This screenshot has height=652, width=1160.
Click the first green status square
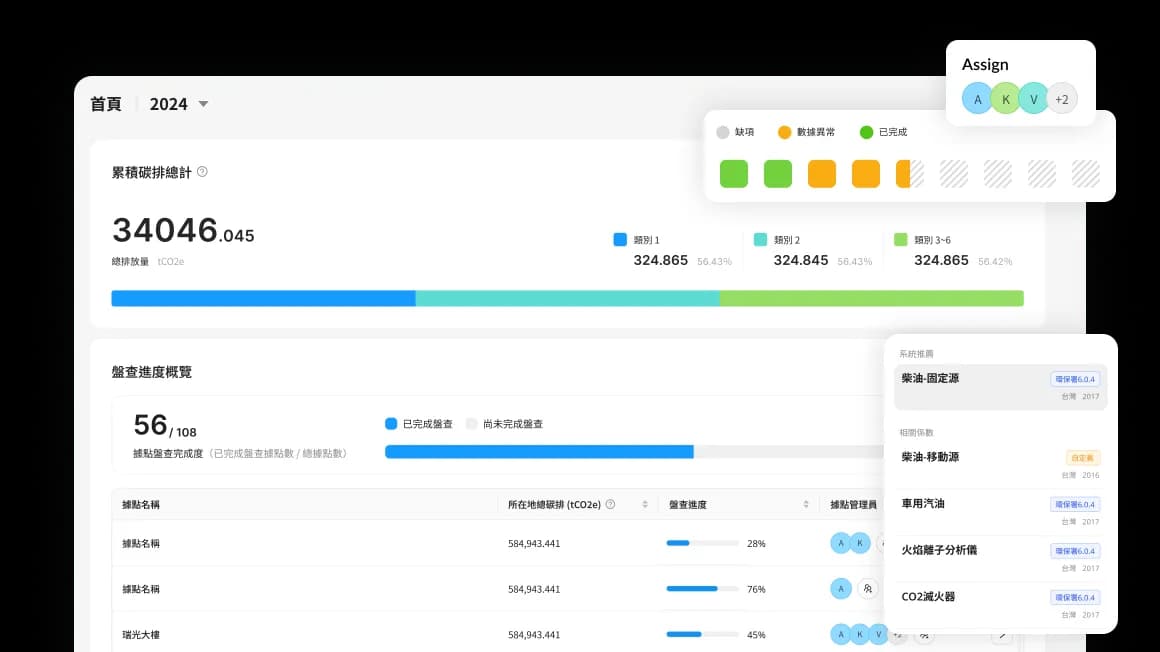pos(734,174)
